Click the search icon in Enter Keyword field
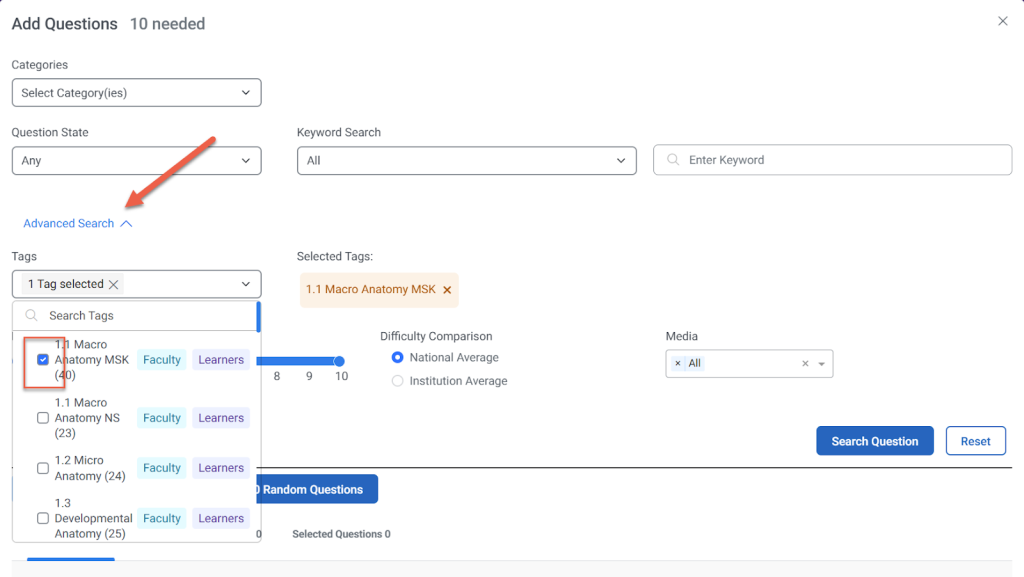The height and width of the screenshot is (577, 1024). 672,160
